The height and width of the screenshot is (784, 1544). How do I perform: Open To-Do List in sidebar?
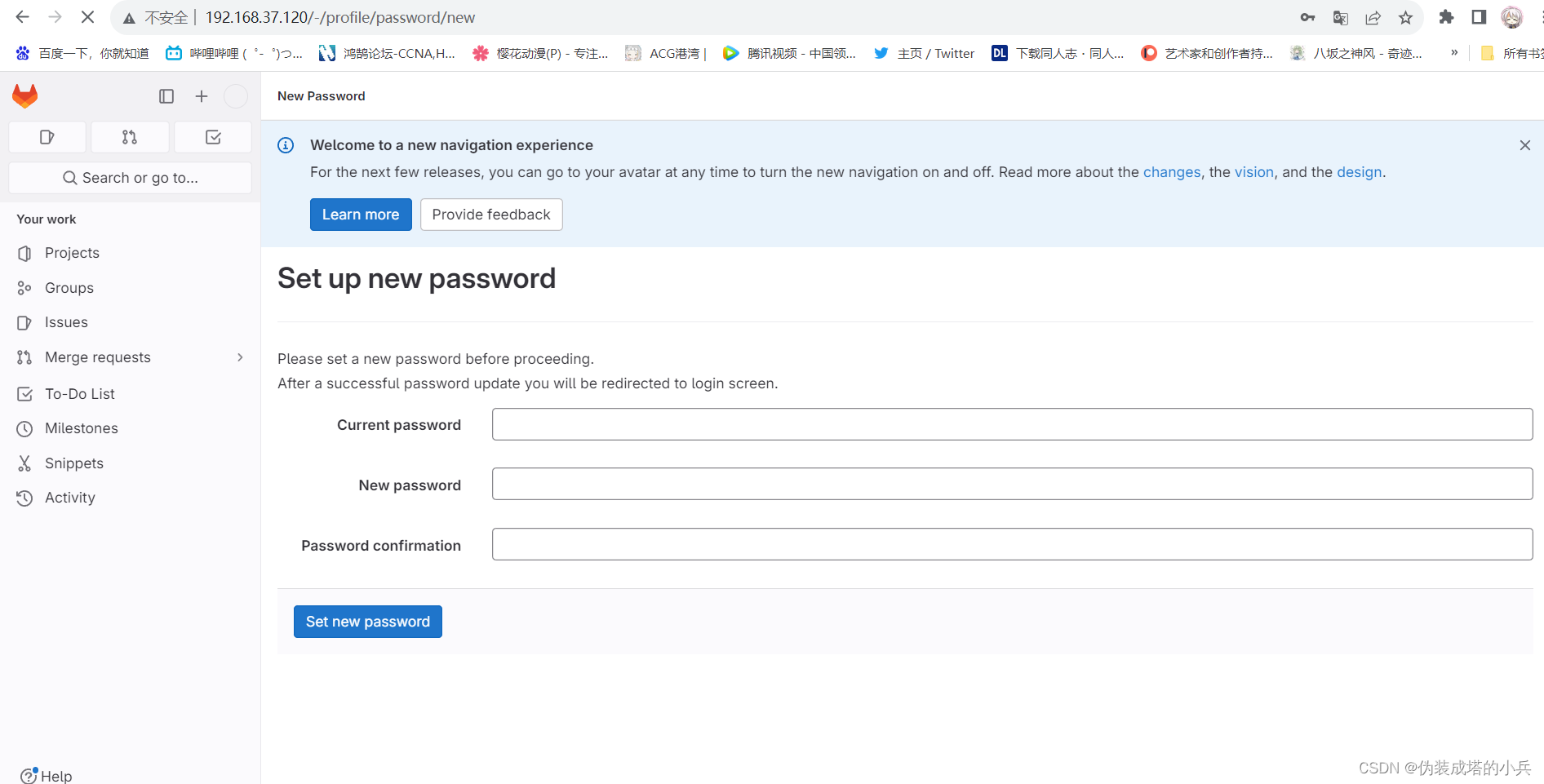tap(131, 394)
